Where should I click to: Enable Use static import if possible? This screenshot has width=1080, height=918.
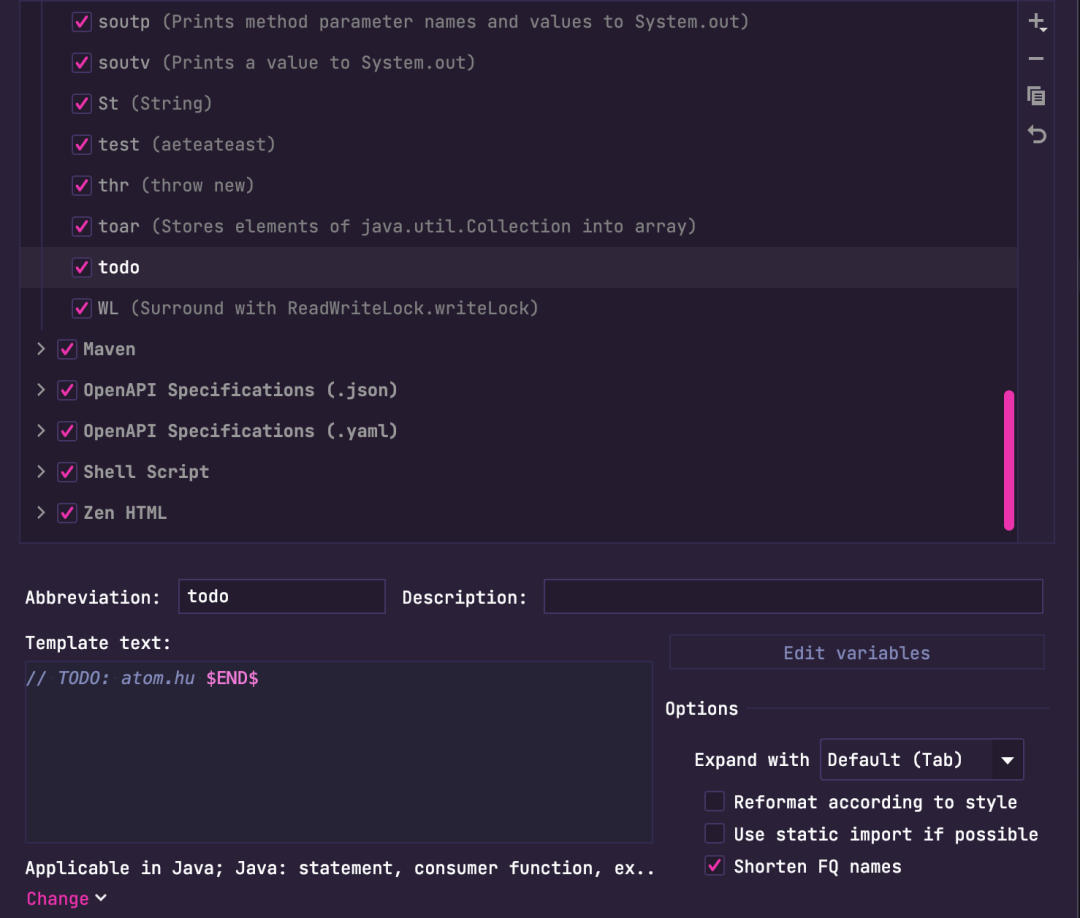pyautogui.click(x=715, y=834)
